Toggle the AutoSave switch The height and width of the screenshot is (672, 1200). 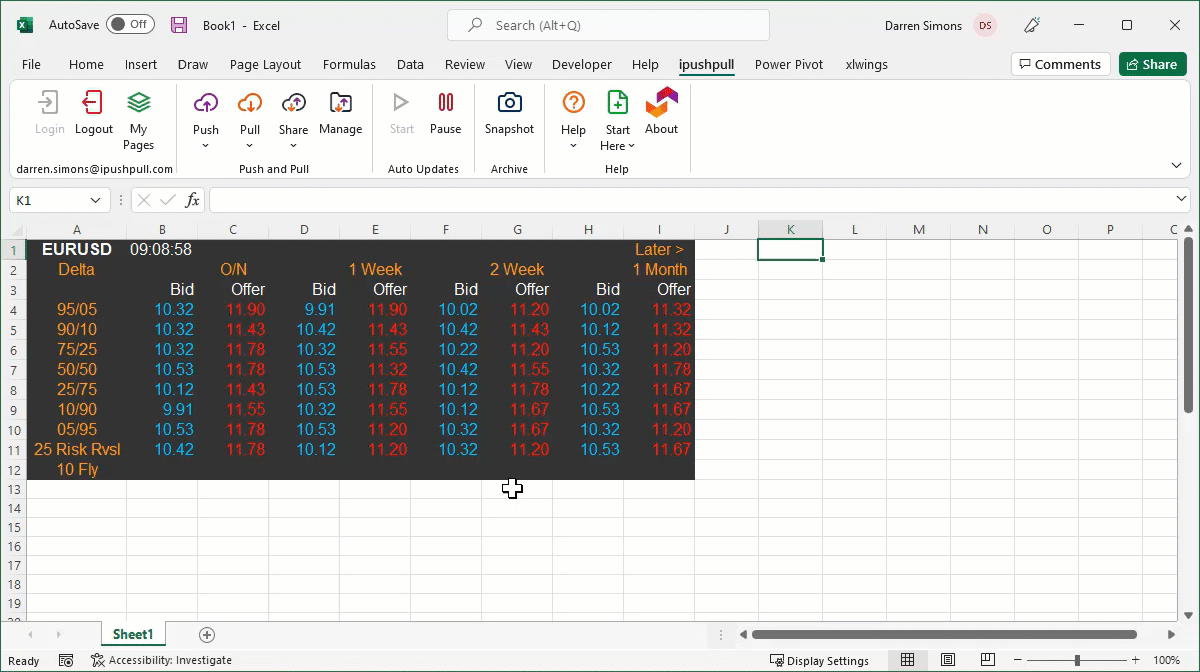[x=130, y=25]
